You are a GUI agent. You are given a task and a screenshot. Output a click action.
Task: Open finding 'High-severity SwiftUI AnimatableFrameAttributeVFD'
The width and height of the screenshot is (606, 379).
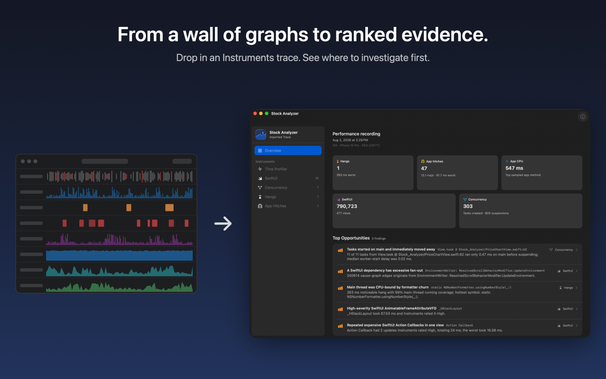point(457,311)
